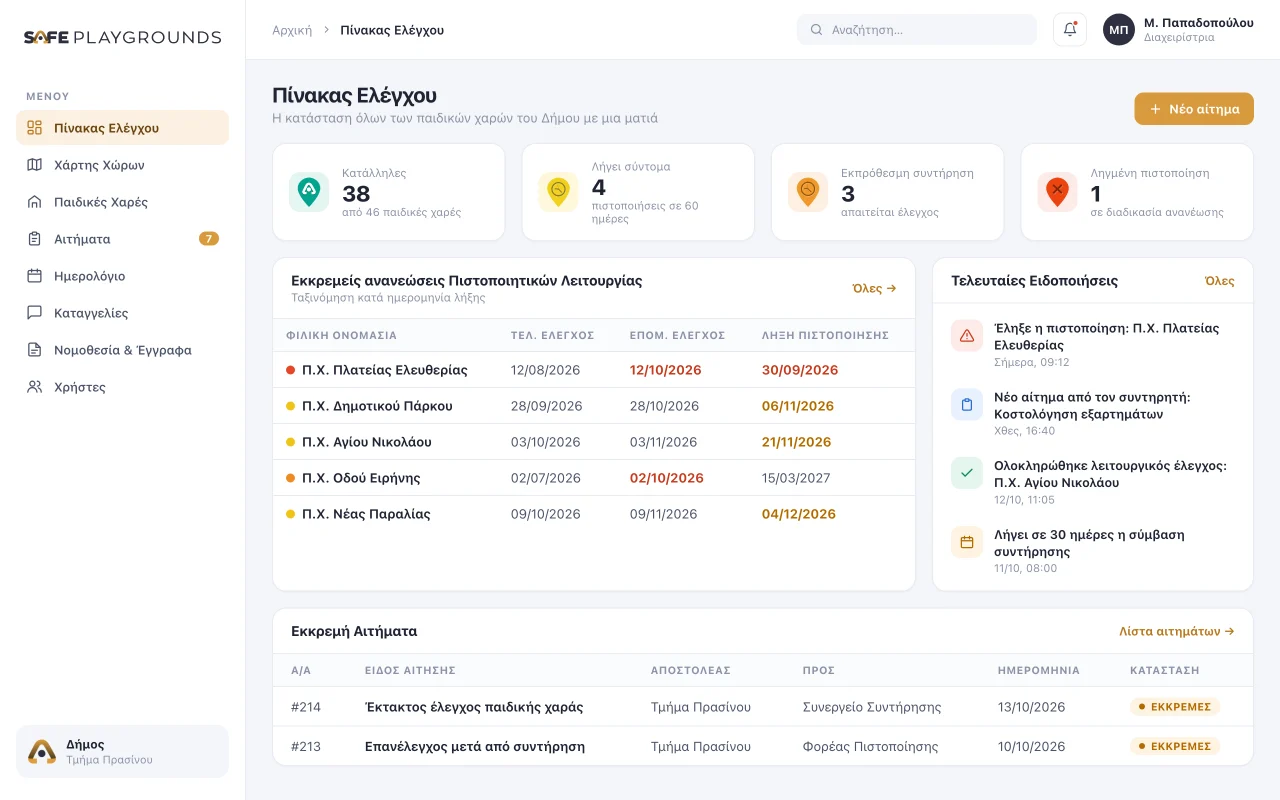Click the ΕΚΚΡΕΜΕΣ status badge for request #213
1280x800 pixels.
point(1175,746)
